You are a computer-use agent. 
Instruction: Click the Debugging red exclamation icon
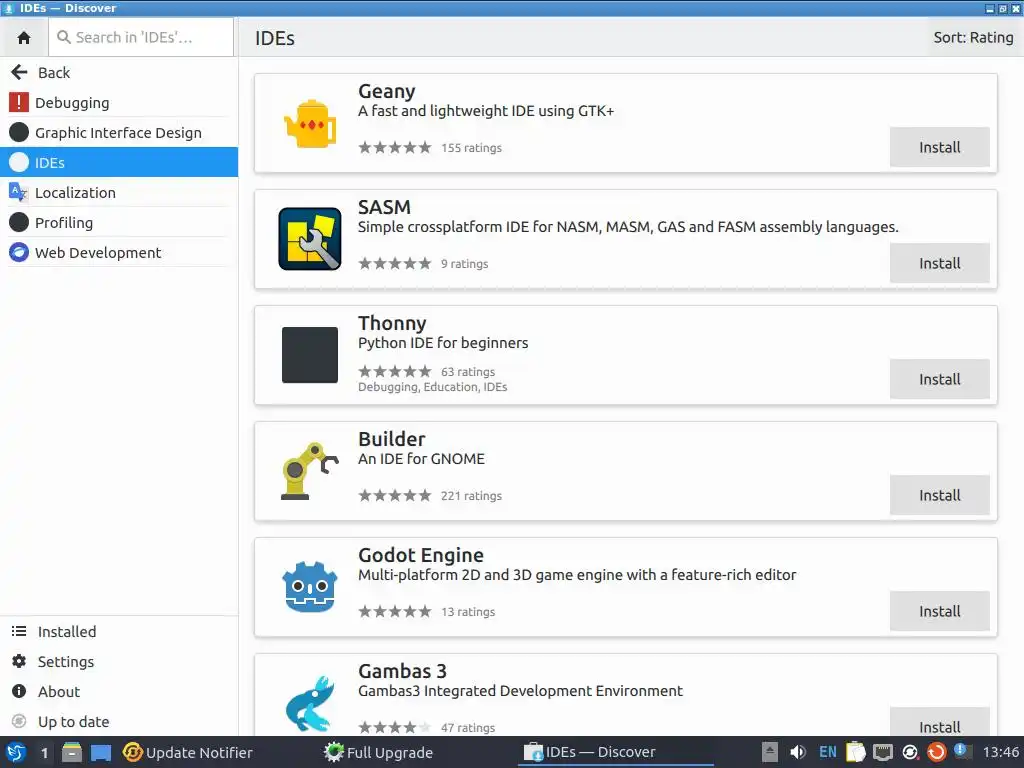[x=19, y=103]
